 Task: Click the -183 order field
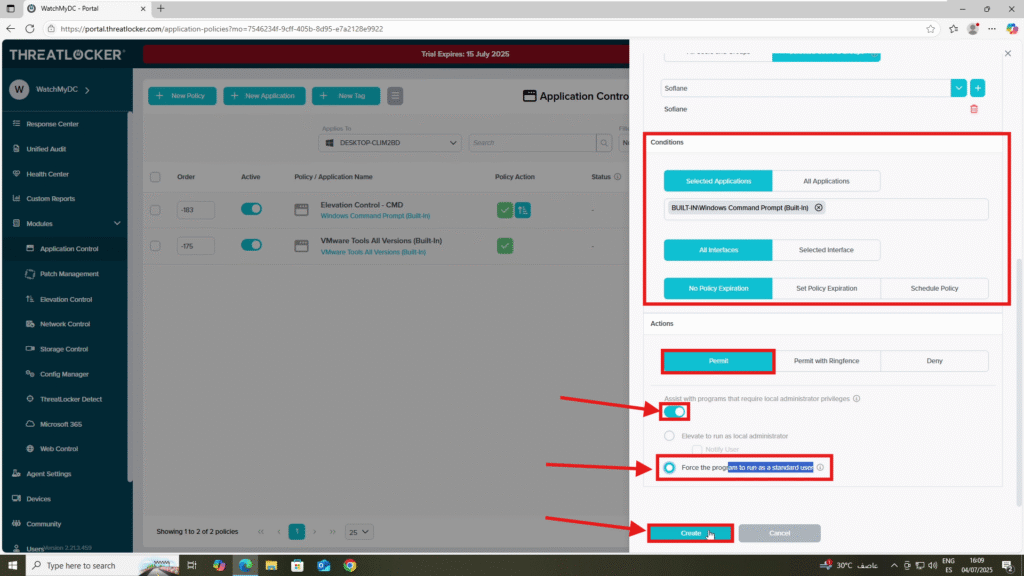tap(195, 210)
